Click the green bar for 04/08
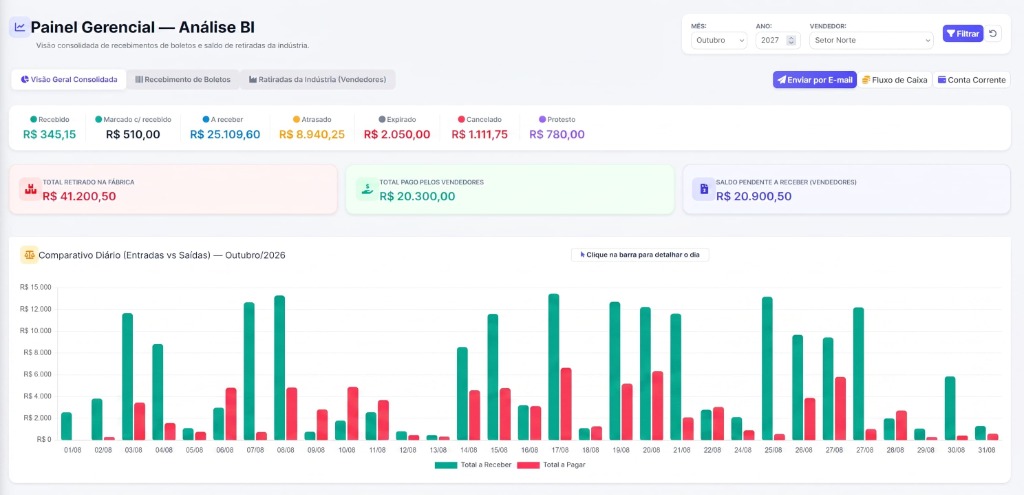1024x495 pixels. [x=157, y=392]
